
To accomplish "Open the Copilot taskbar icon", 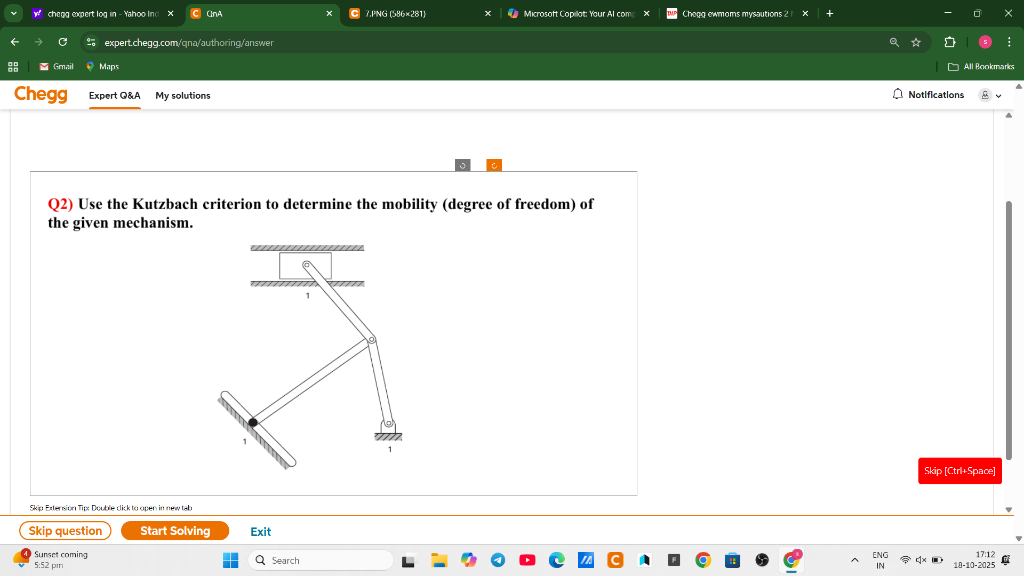I will pos(468,560).
